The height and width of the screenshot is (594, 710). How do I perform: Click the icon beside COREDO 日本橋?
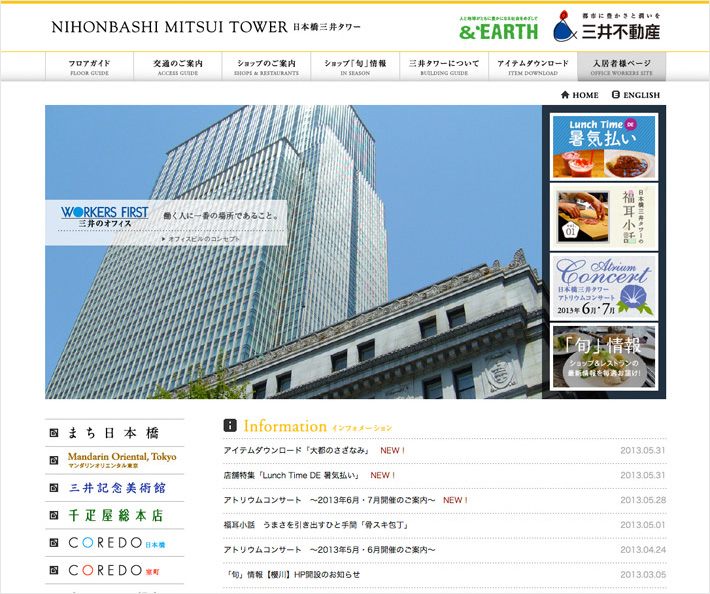[x=54, y=542]
